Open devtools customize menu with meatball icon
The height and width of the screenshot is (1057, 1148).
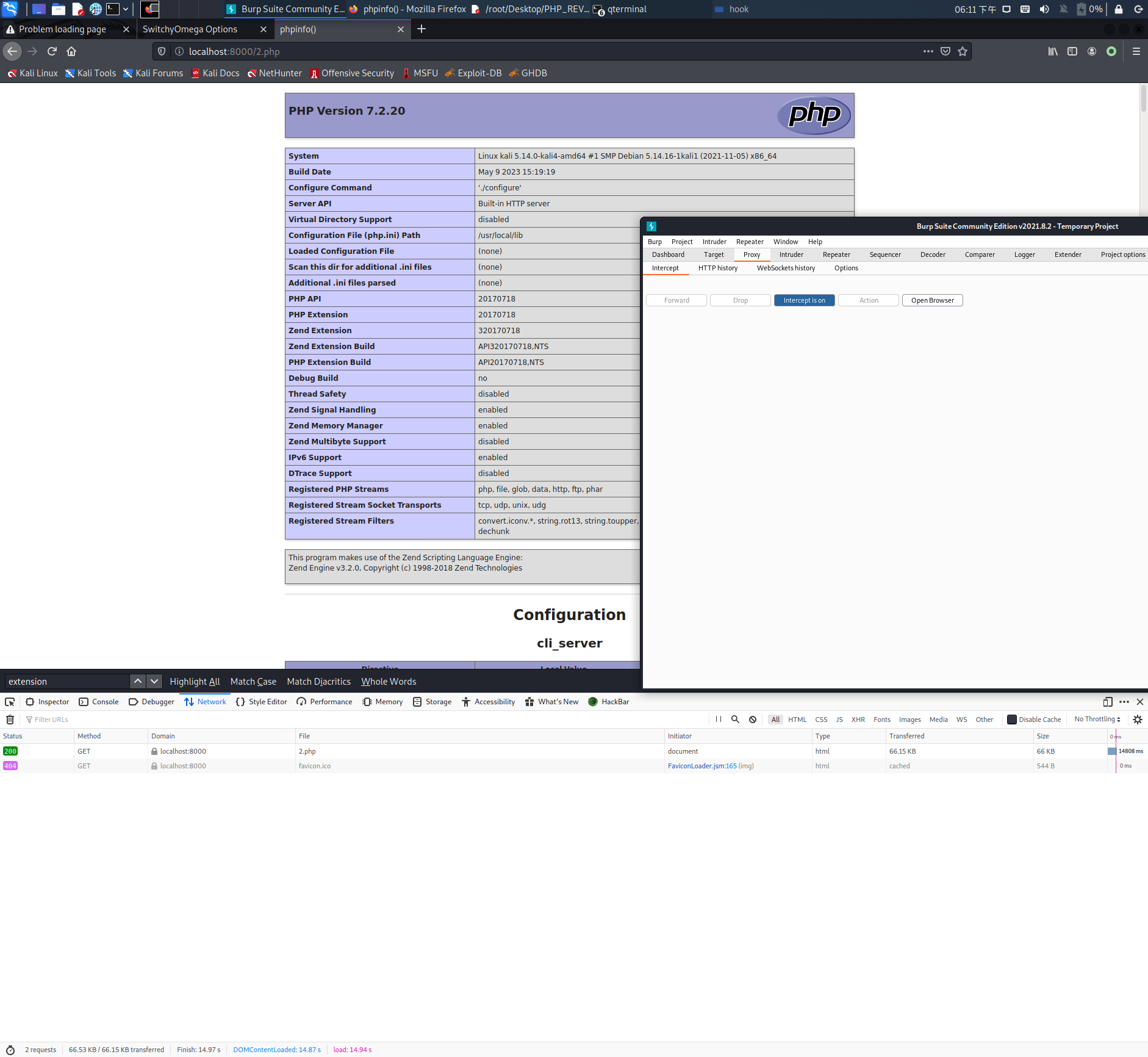1124,702
